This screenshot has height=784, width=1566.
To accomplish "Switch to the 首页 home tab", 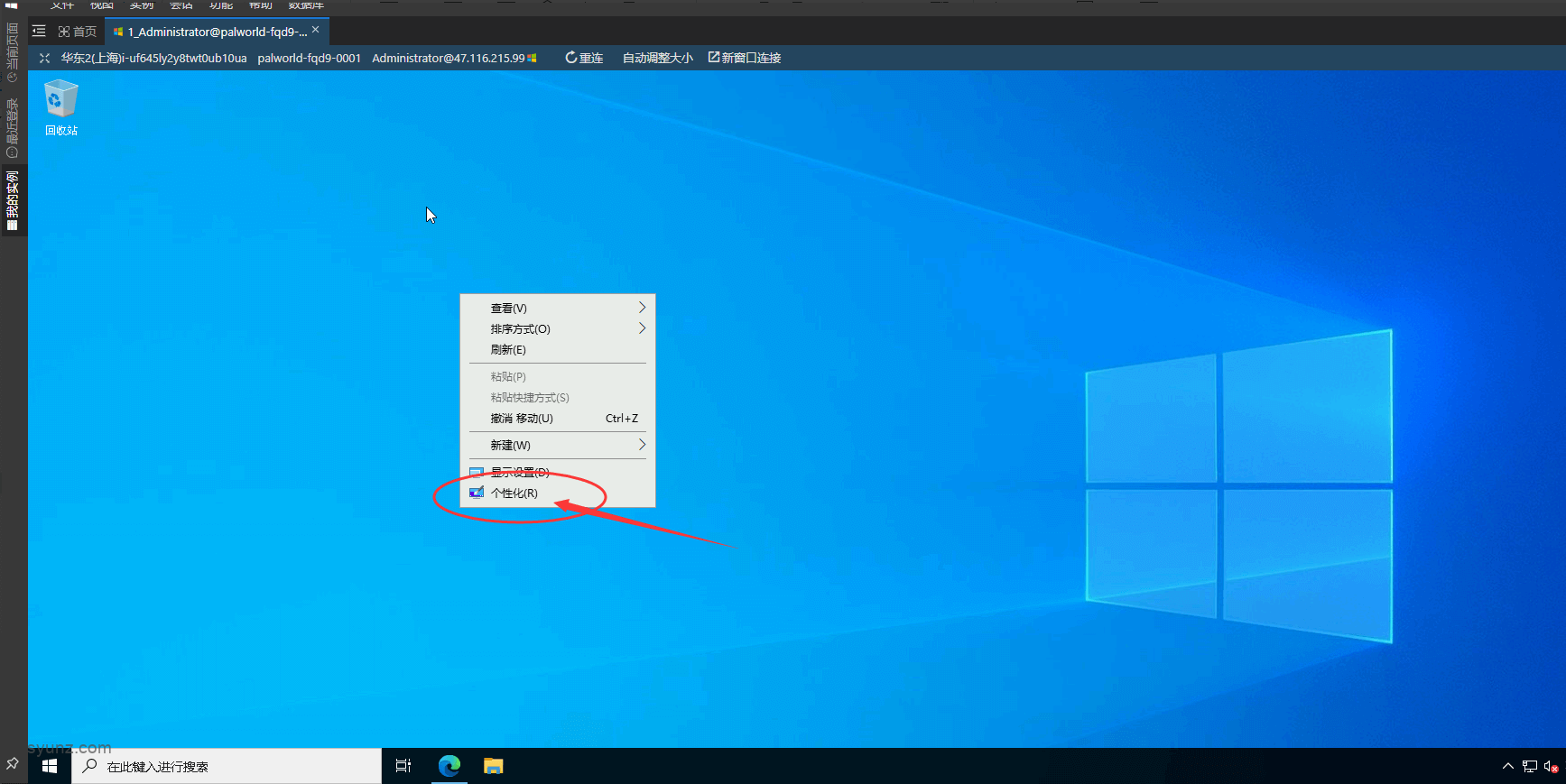I will click(x=78, y=32).
